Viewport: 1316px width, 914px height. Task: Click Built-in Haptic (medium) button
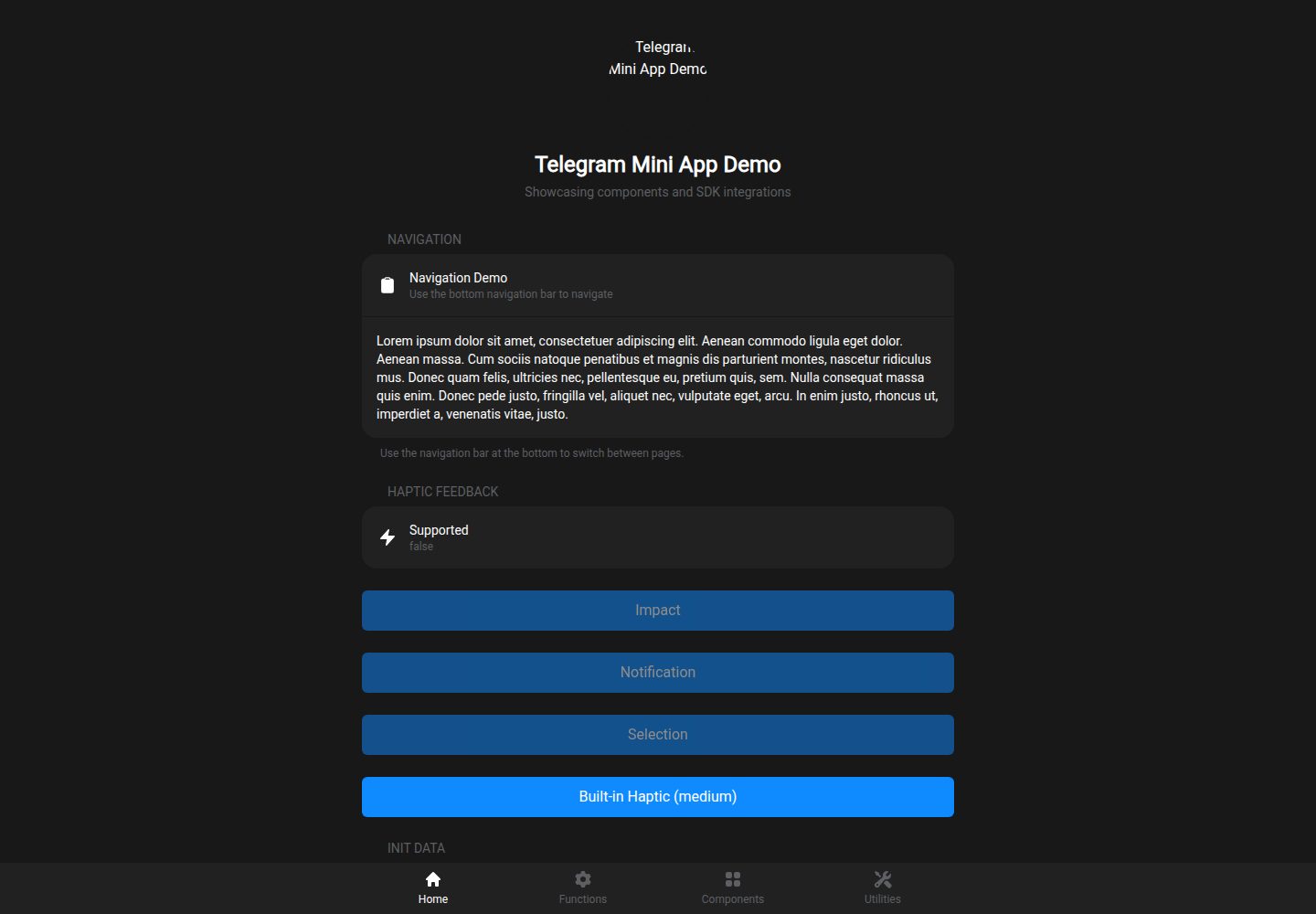point(658,797)
